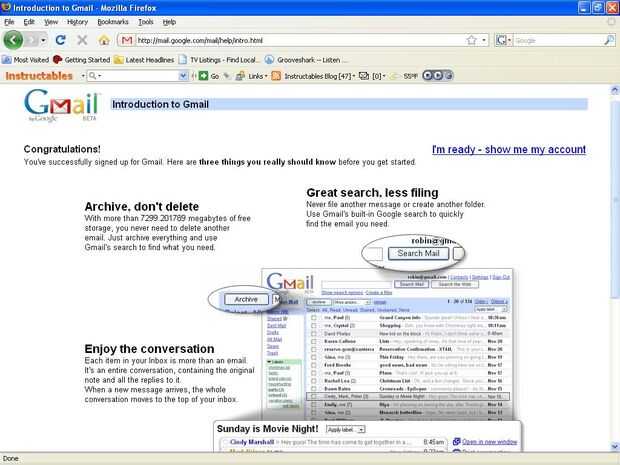620x465 pixels.
Task: Open the Most Visited bookmarks folder
Action: coord(25,60)
